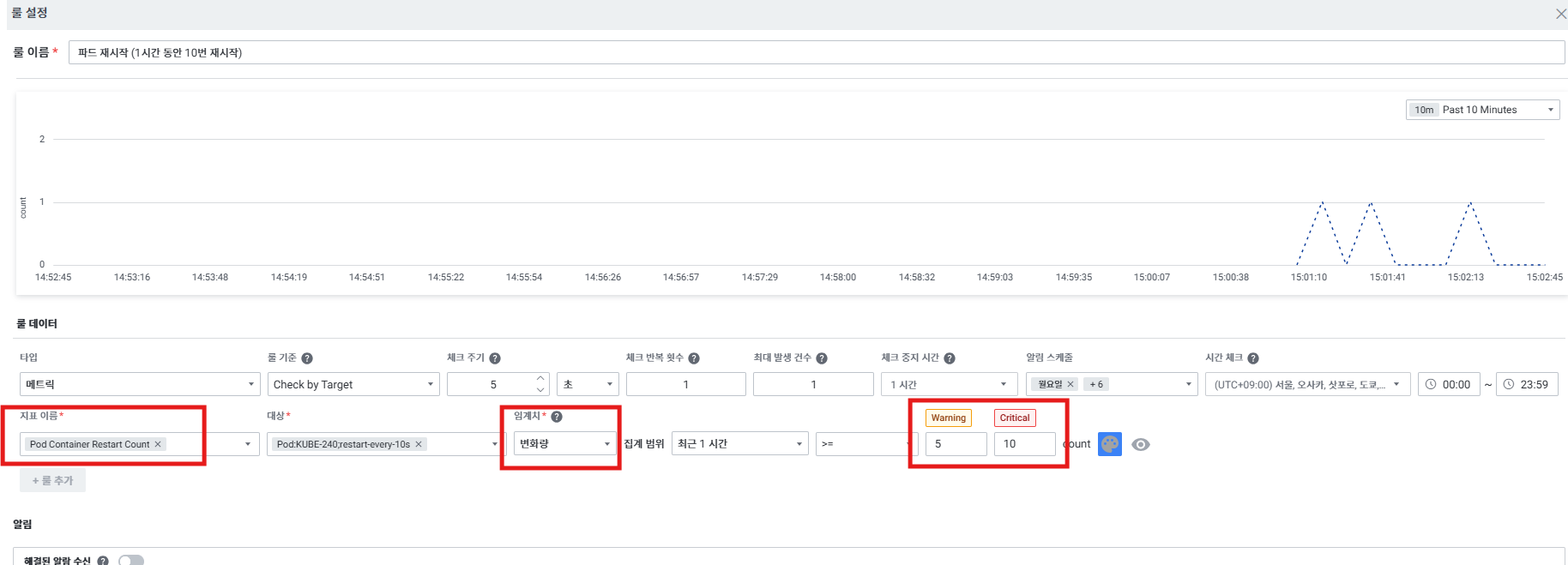Click help icon beside 체크 중지 시간

click(x=950, y=358)
